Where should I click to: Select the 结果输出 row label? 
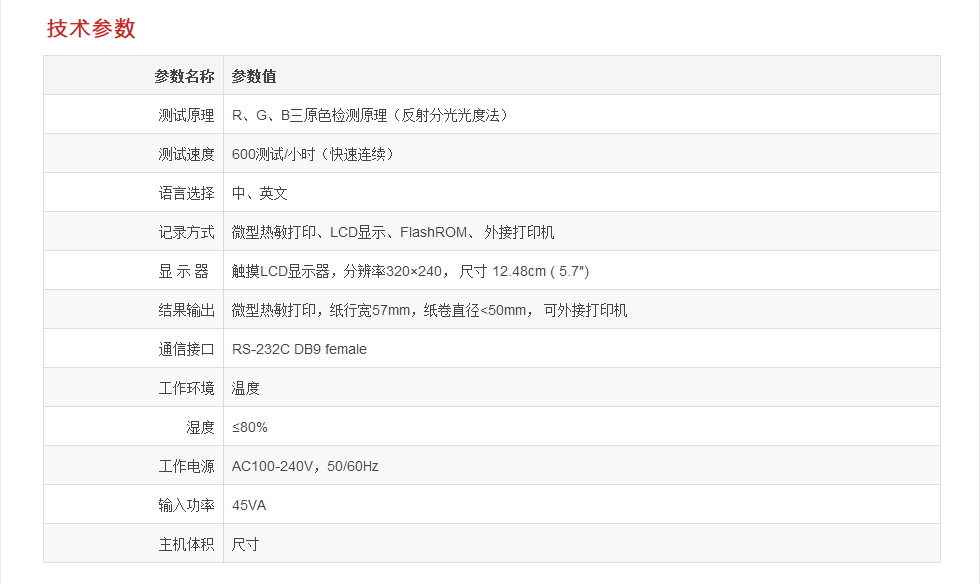click(186, 310)
